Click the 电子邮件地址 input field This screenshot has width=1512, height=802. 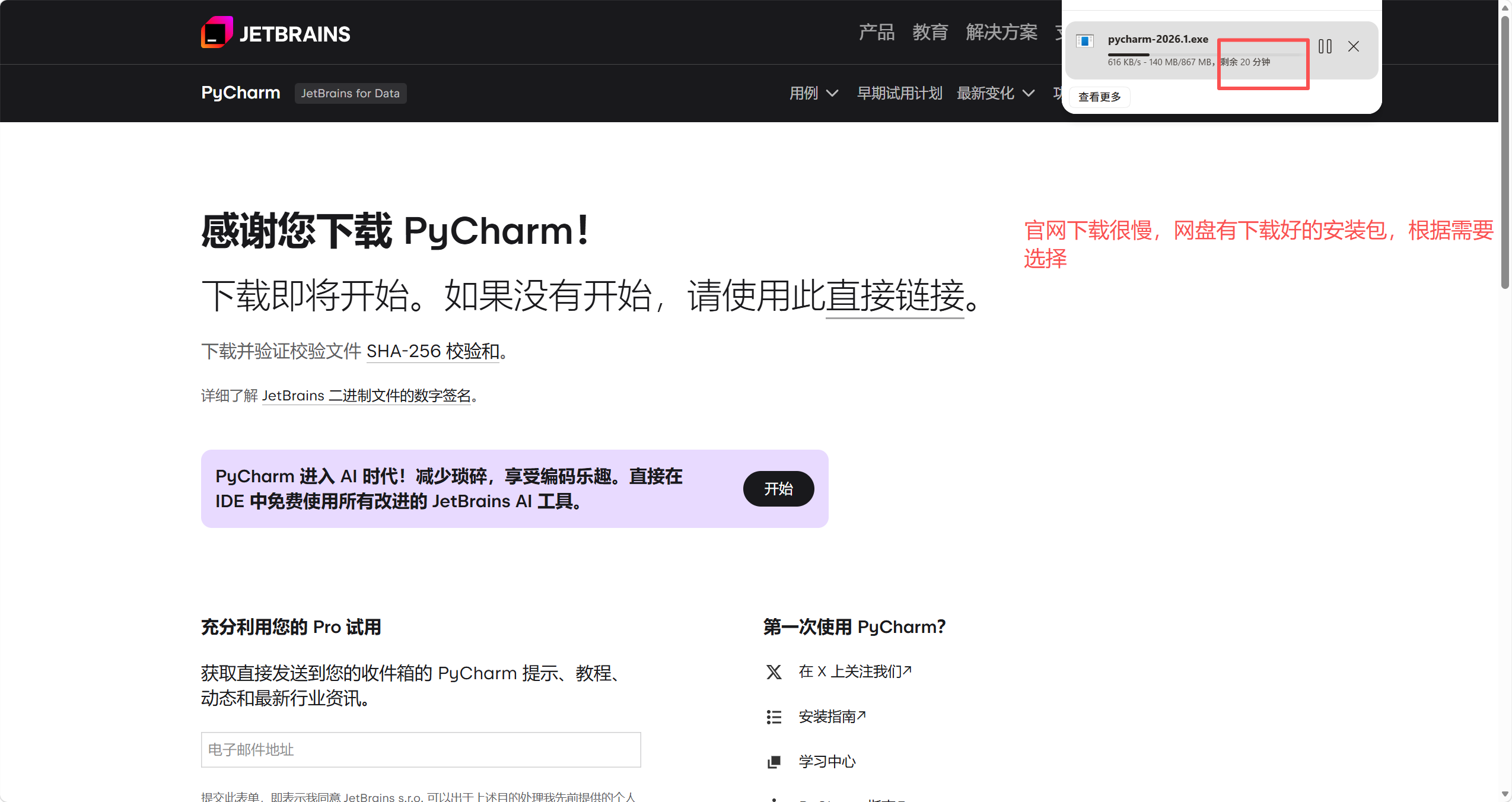point(421,750)
